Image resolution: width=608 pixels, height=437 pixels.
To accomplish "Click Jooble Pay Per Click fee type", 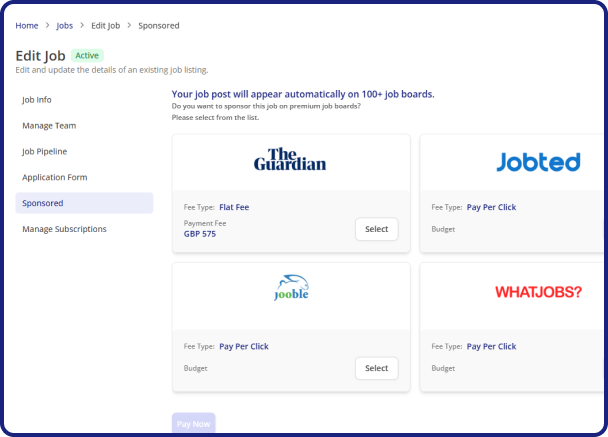I will click(244, 346).
